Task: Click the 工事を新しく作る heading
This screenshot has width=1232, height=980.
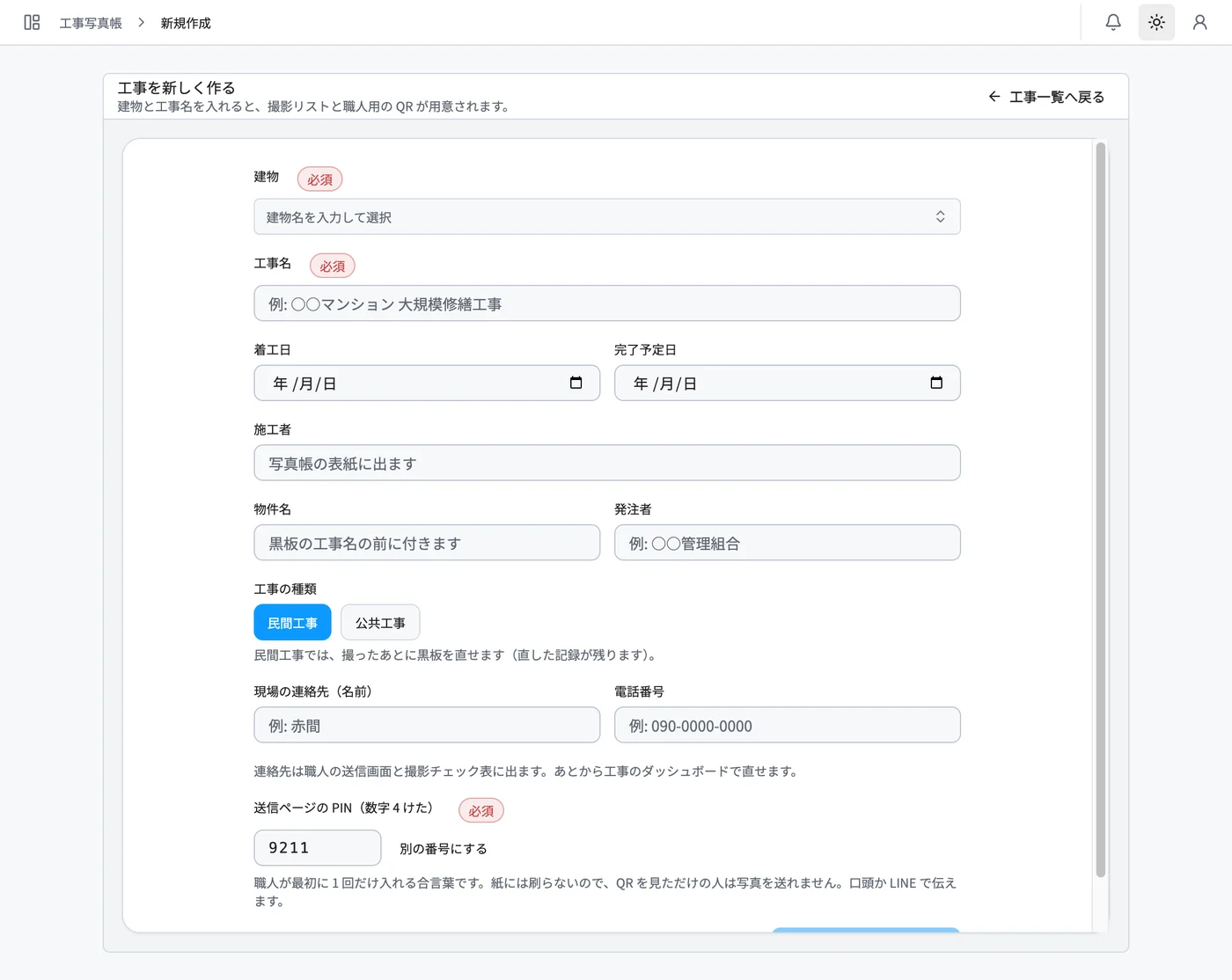Action: (176, 88)
